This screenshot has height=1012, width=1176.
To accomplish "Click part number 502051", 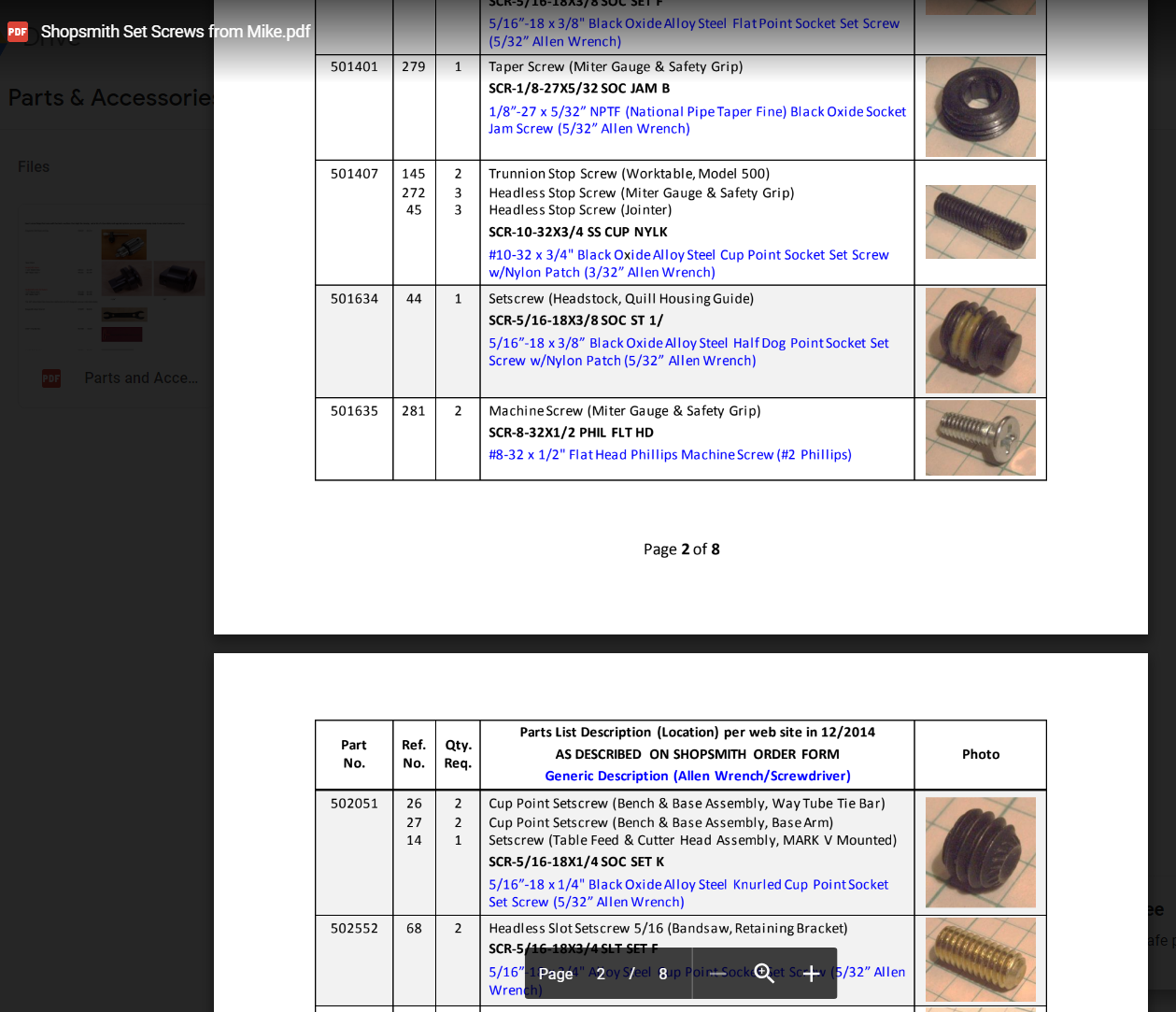I will tap(354, 804).
